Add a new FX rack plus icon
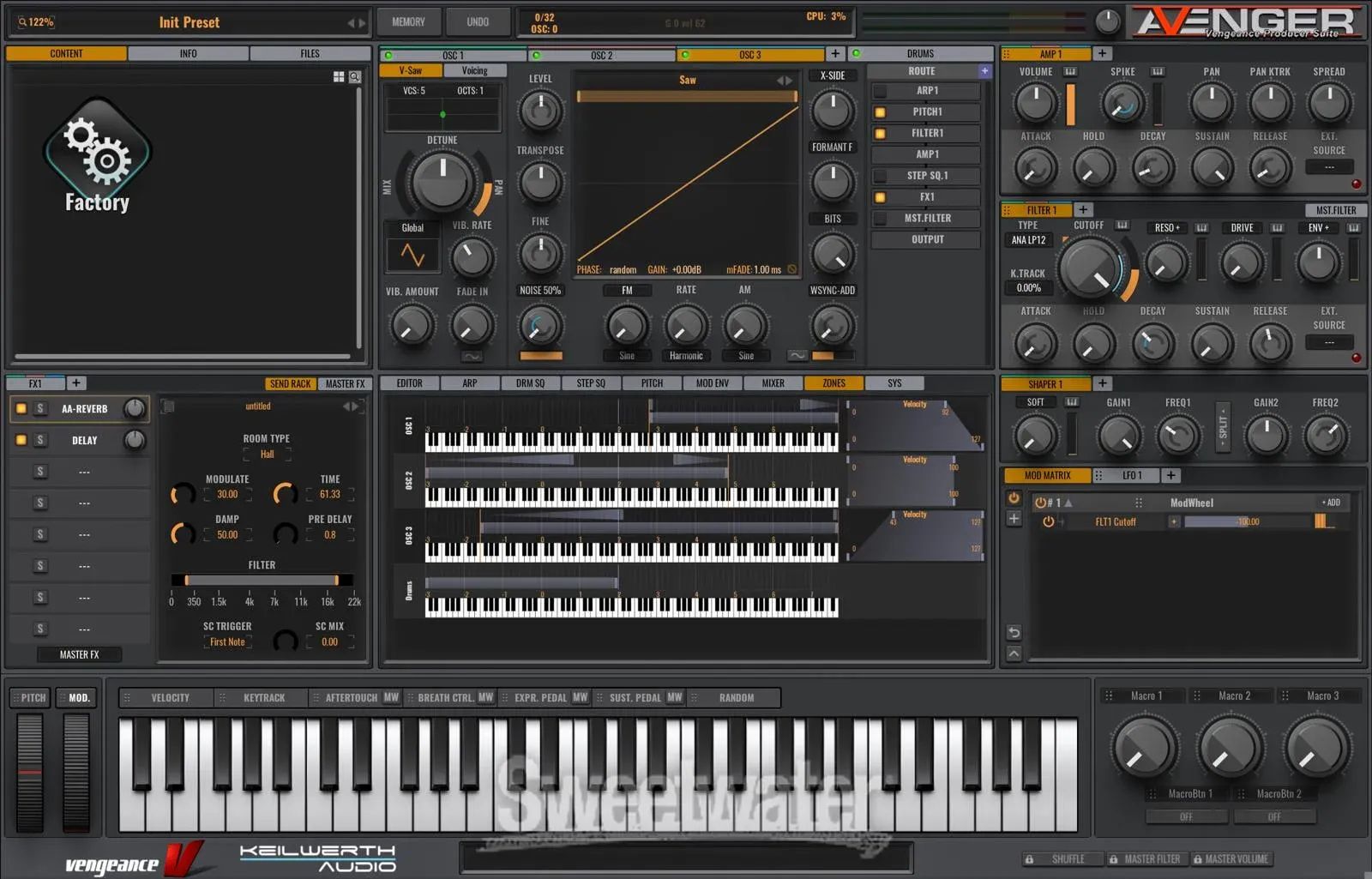Screen dimensions: 1372x879 click(x=75, y=383)
